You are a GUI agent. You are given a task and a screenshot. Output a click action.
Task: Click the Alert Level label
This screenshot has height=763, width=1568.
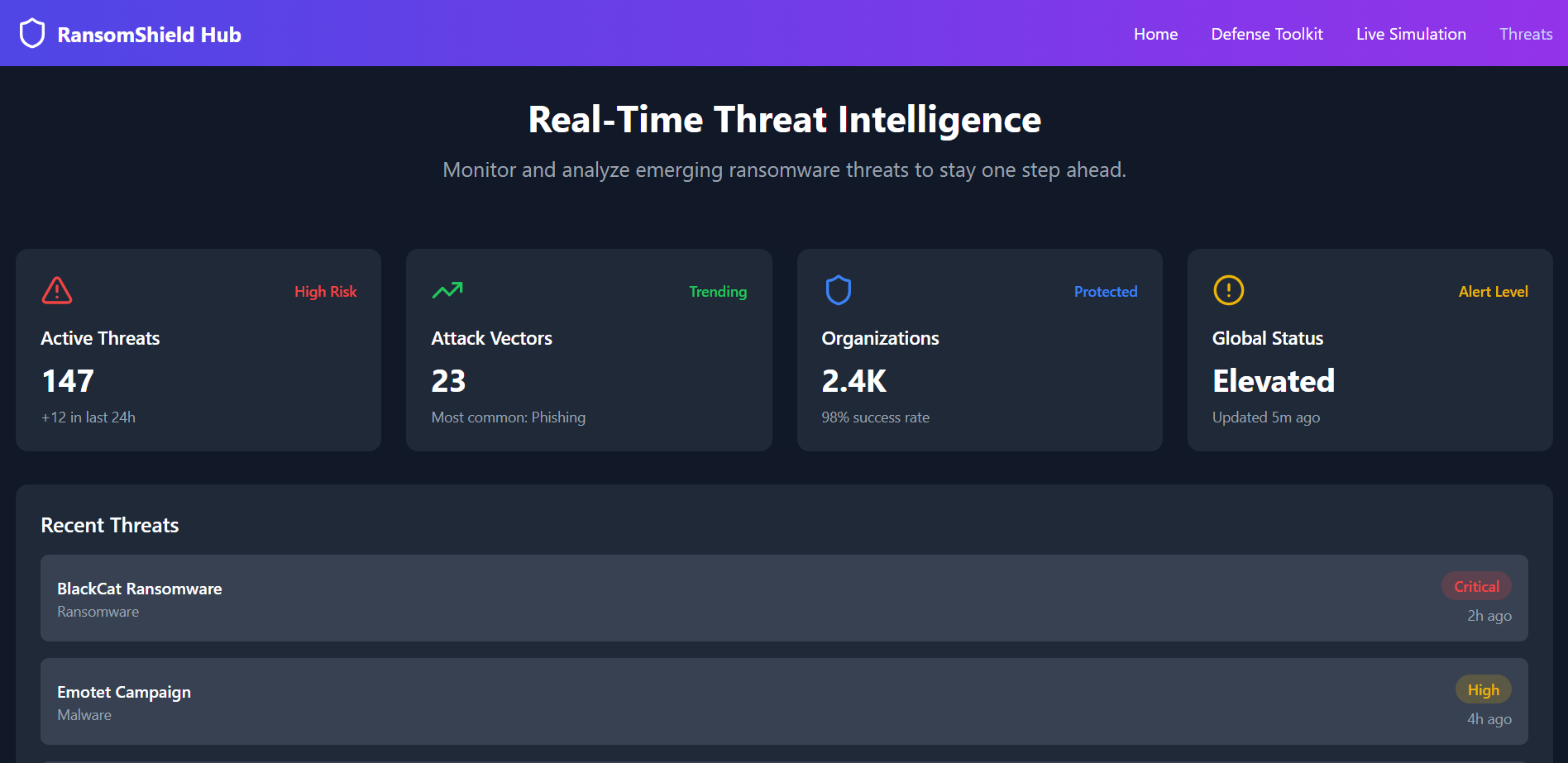click(1494, 291)
